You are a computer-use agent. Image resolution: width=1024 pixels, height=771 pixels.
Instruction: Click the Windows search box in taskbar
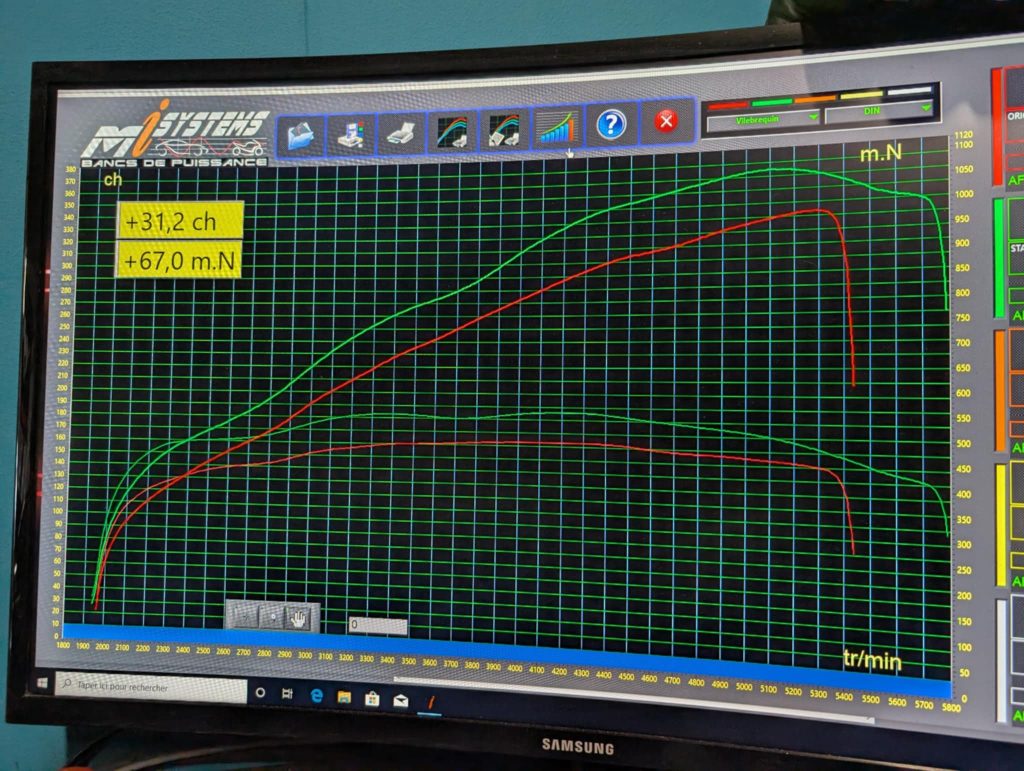150,687
